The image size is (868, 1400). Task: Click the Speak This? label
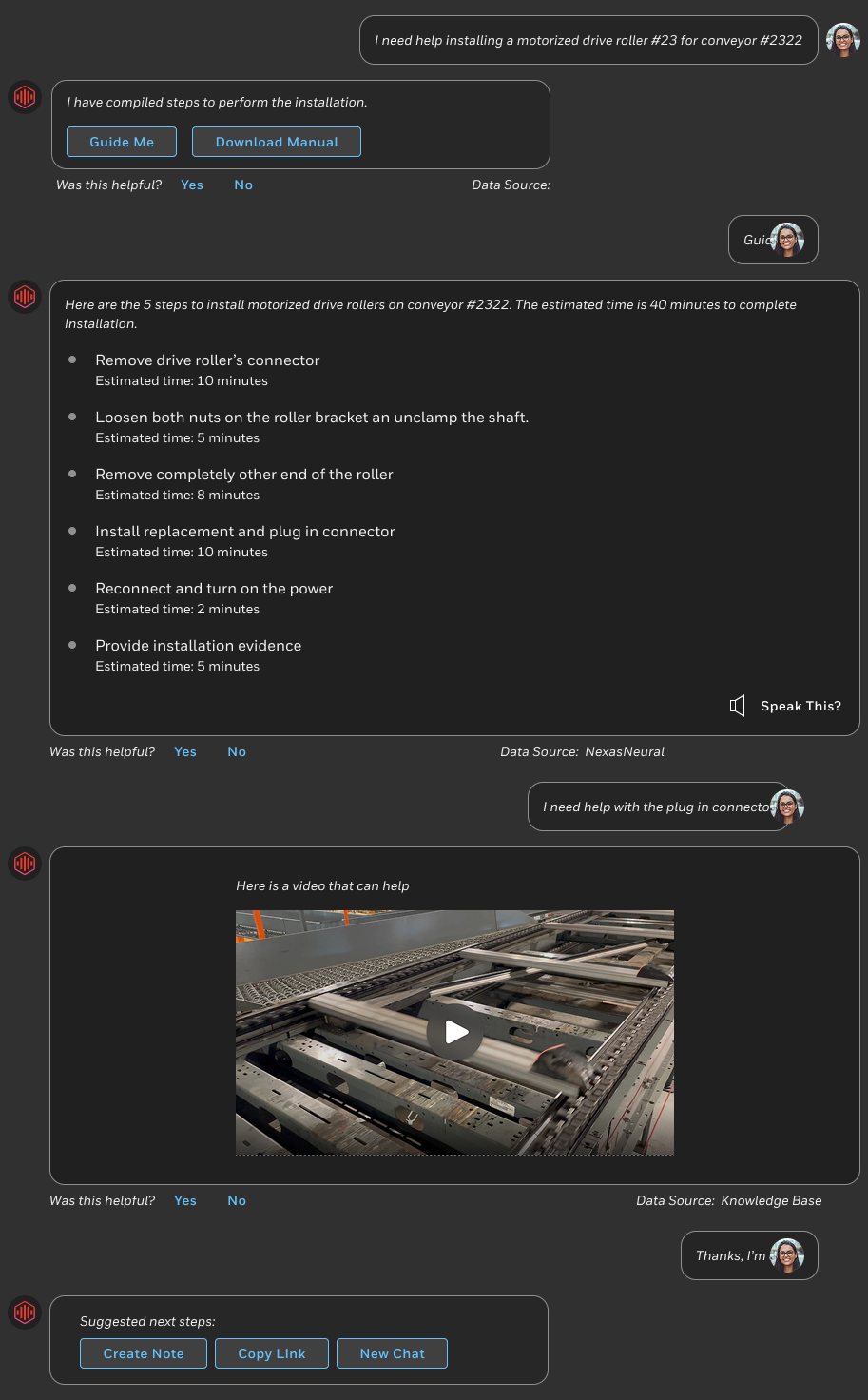800,706
